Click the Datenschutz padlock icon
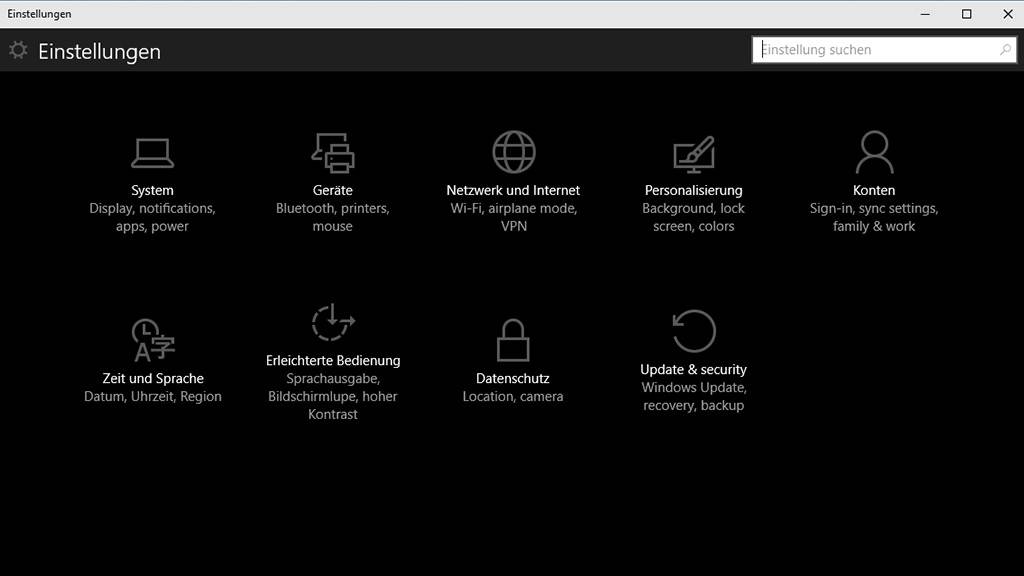This screenshot has width=1024, height=576. [x=513, y=340]
